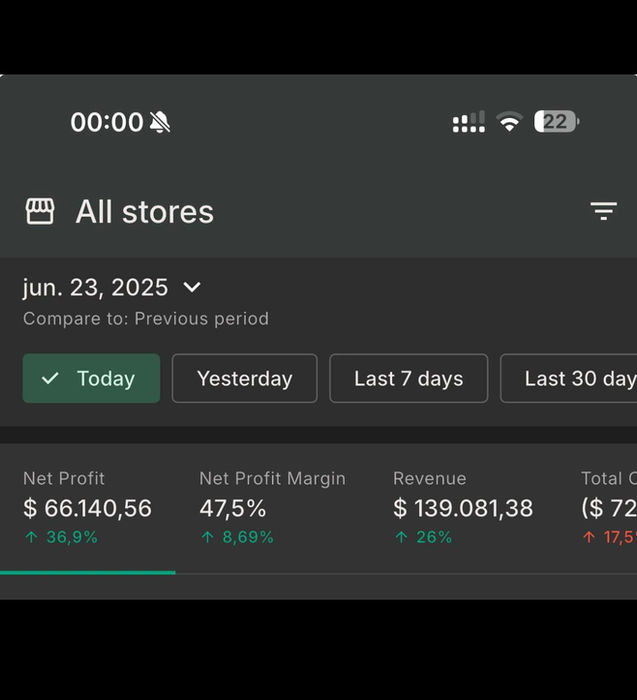Switch to the Revenue metric tab
637x700 pixels.
click(x=463, y=508)
